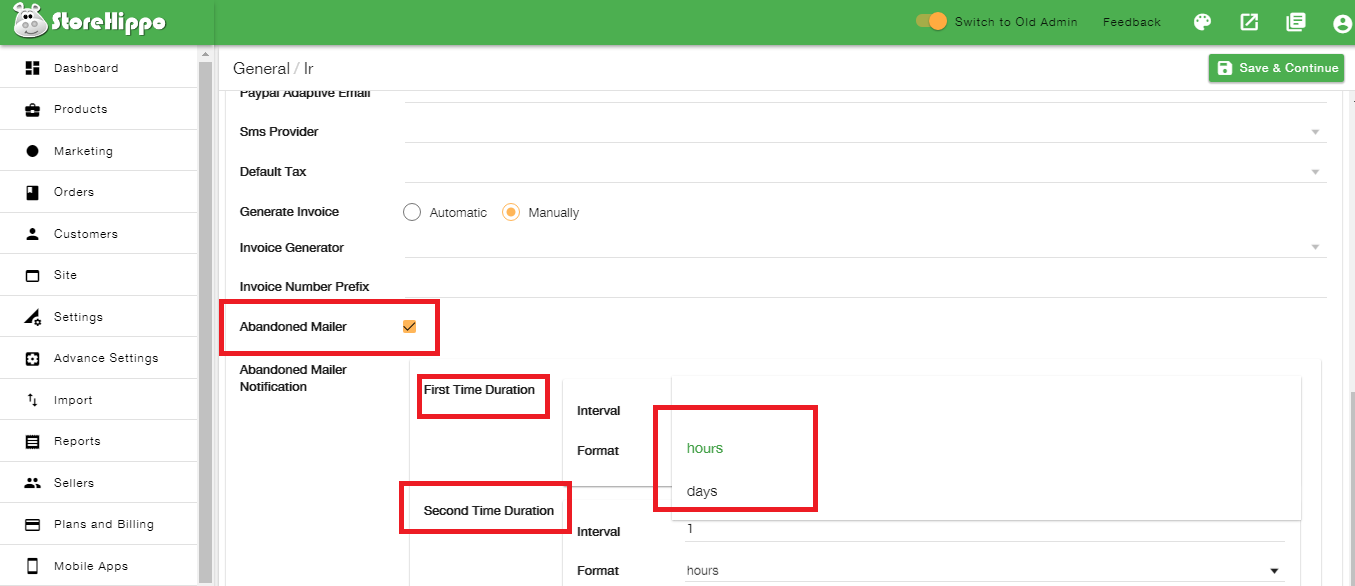
Task: Click the sidebar vertical scrollbar
Action: tap(206, 320)
